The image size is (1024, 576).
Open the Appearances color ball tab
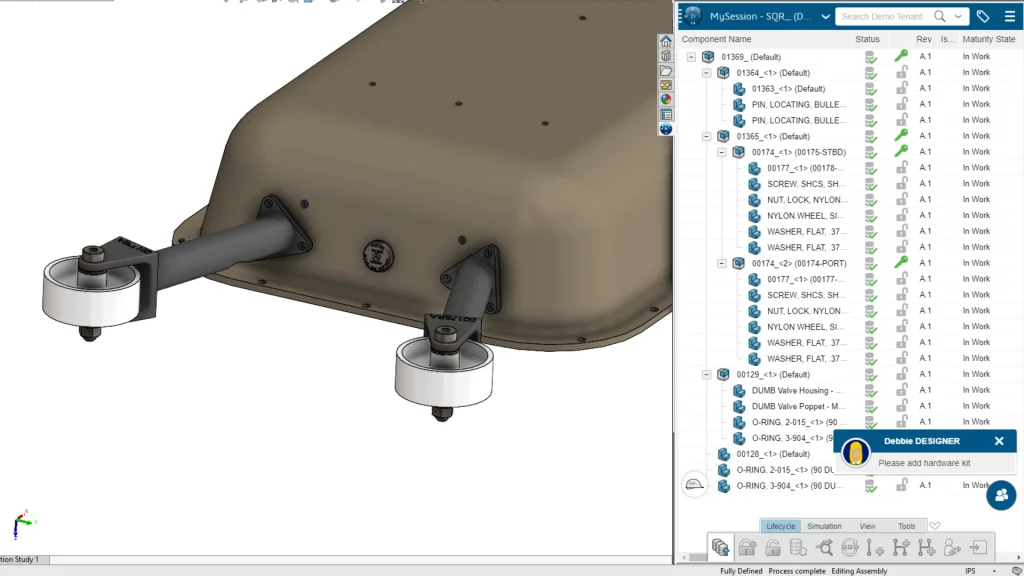[x=665, y=99]
